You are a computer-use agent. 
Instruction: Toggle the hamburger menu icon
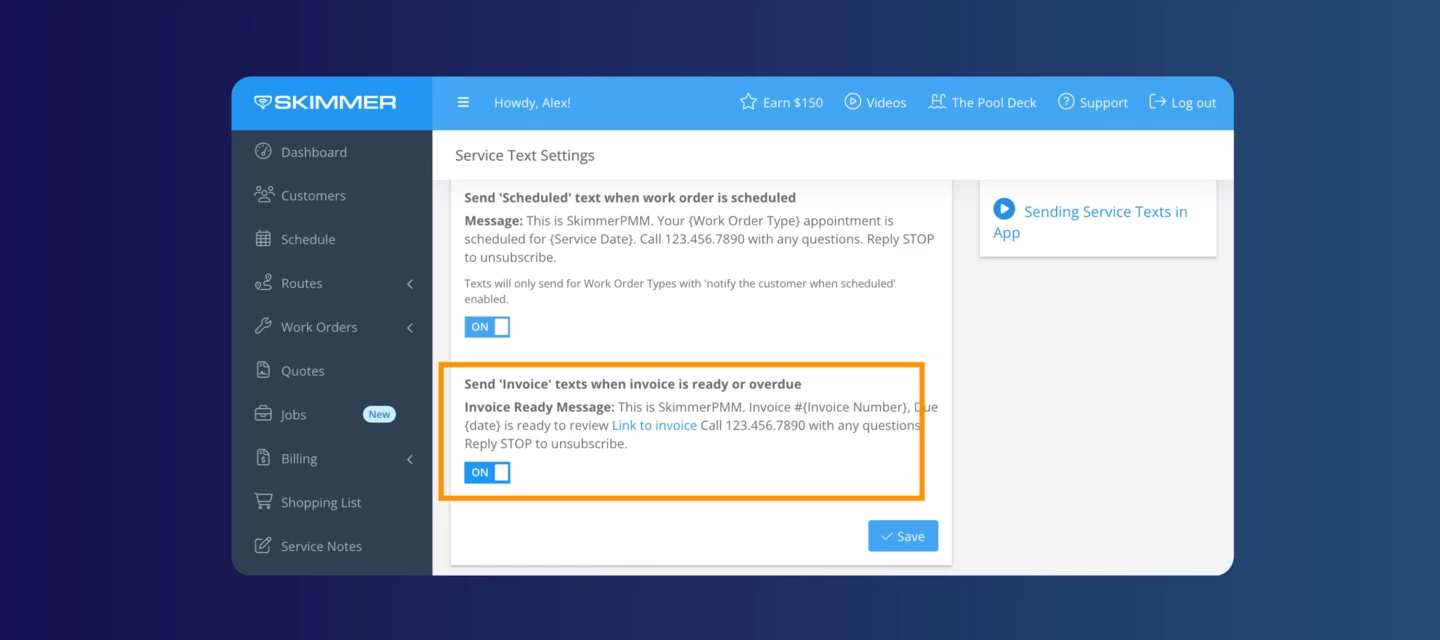[x=463, y=102]
